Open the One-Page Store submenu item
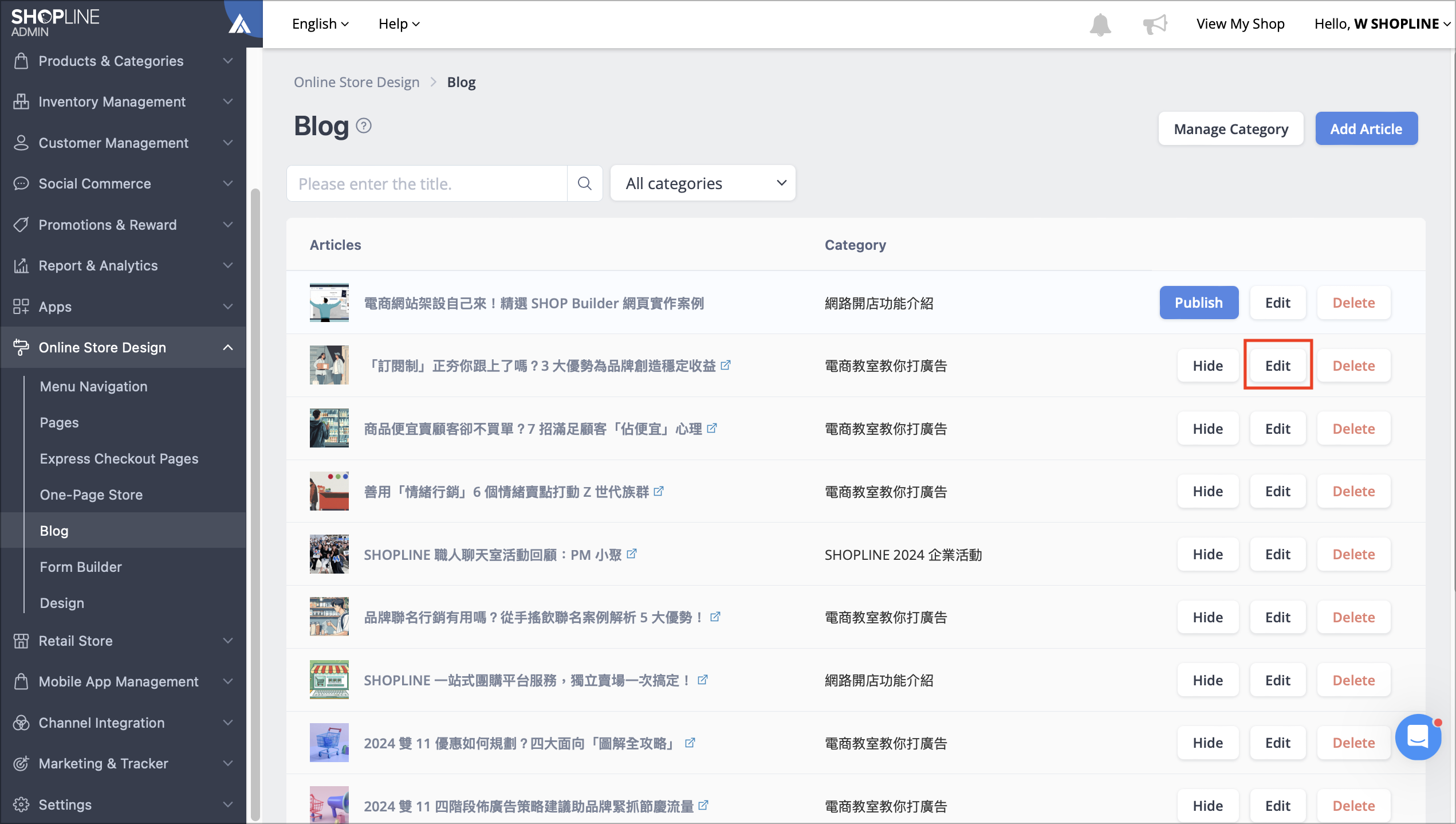The width and height of the screenshot is (1456, 824). click(91, 495)
